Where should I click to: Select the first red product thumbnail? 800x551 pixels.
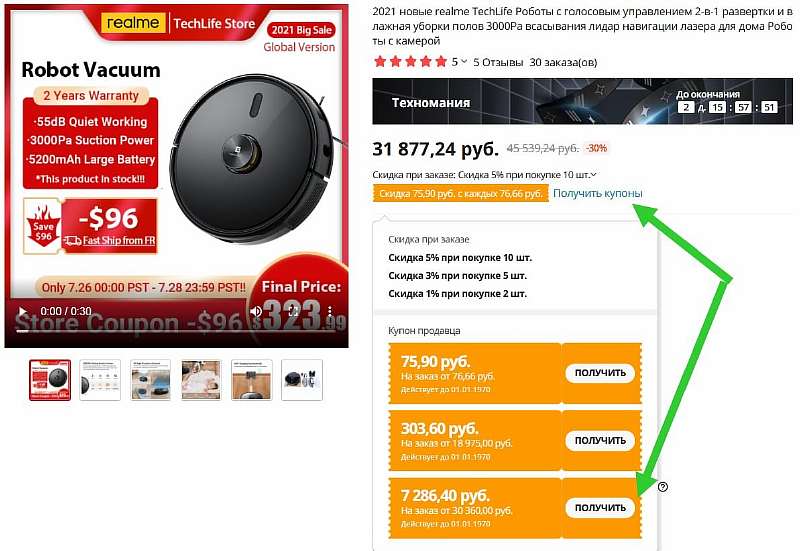pos(50,380)
